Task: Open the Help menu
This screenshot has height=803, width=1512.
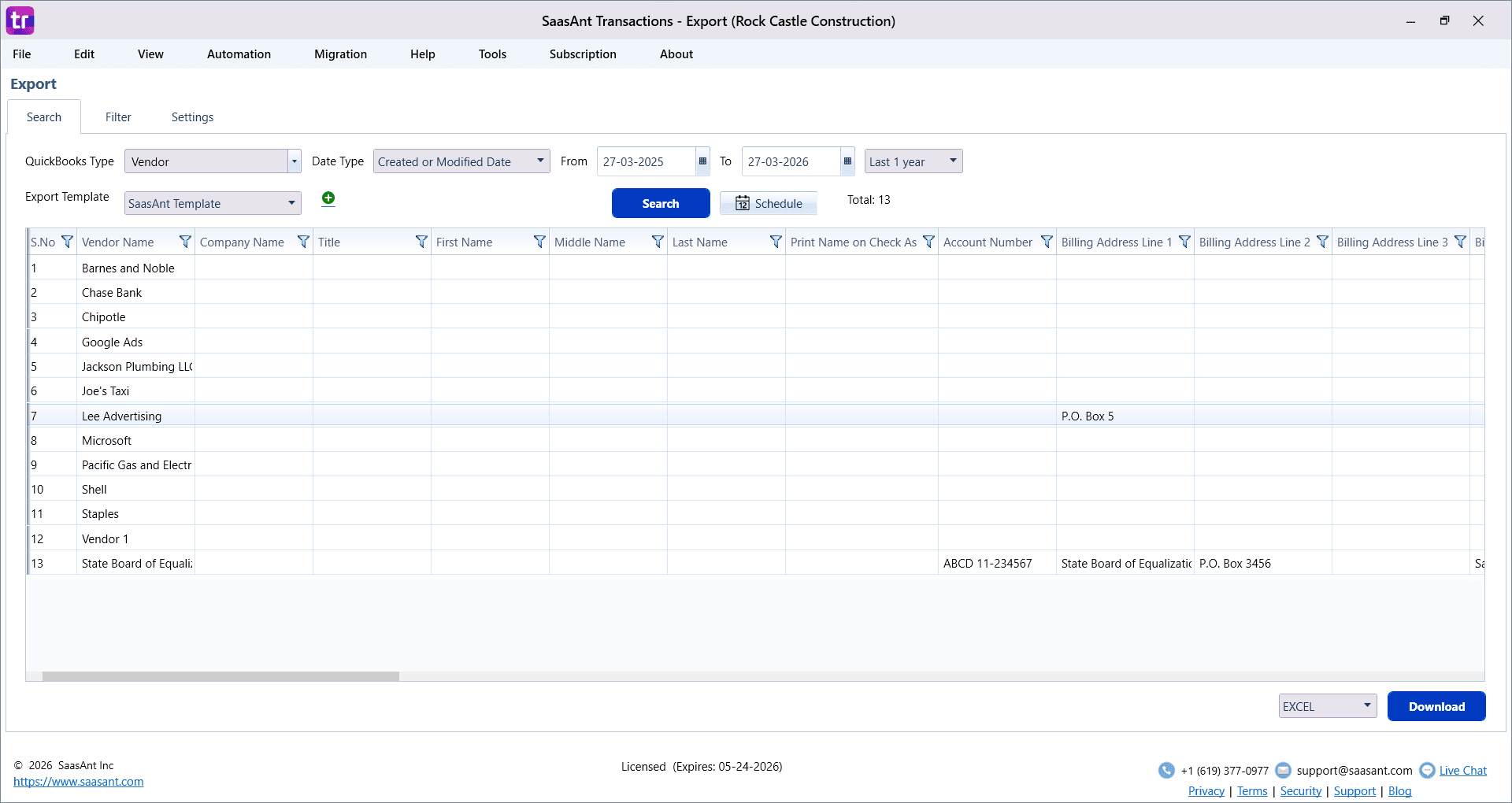Action: 422,54
